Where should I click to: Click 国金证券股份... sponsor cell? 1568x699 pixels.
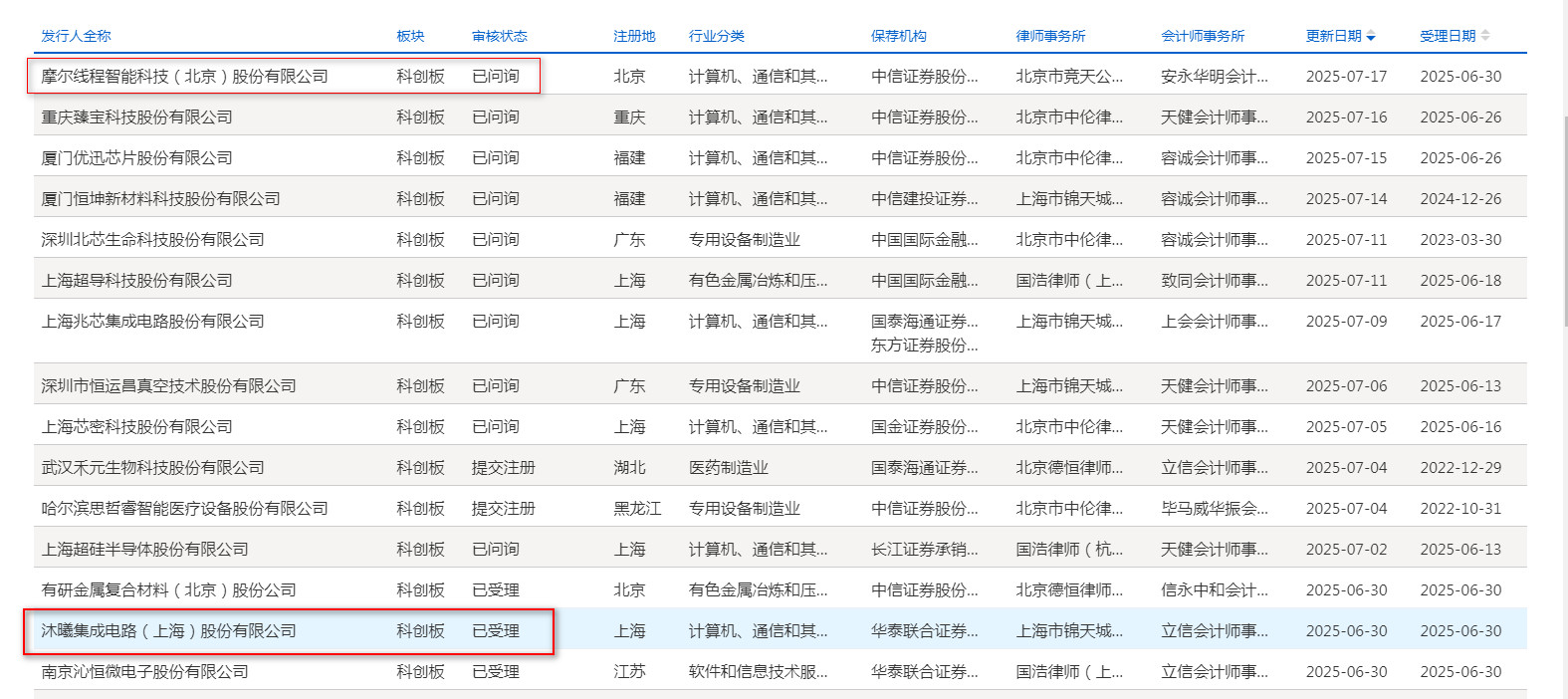(925, 427)
